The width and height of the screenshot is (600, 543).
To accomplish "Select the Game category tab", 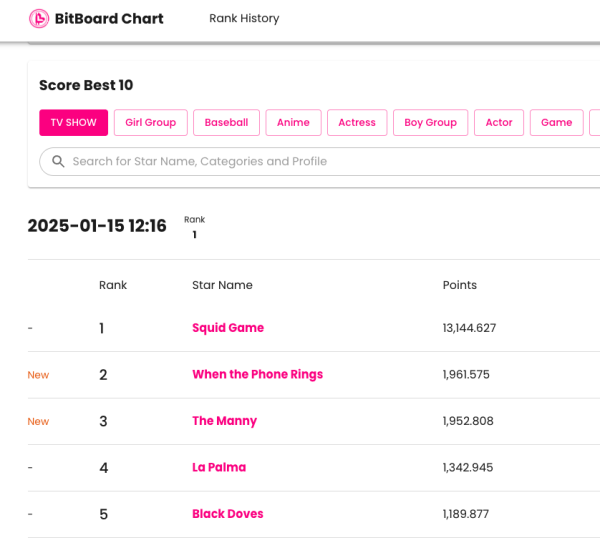I will pos(556,123).
